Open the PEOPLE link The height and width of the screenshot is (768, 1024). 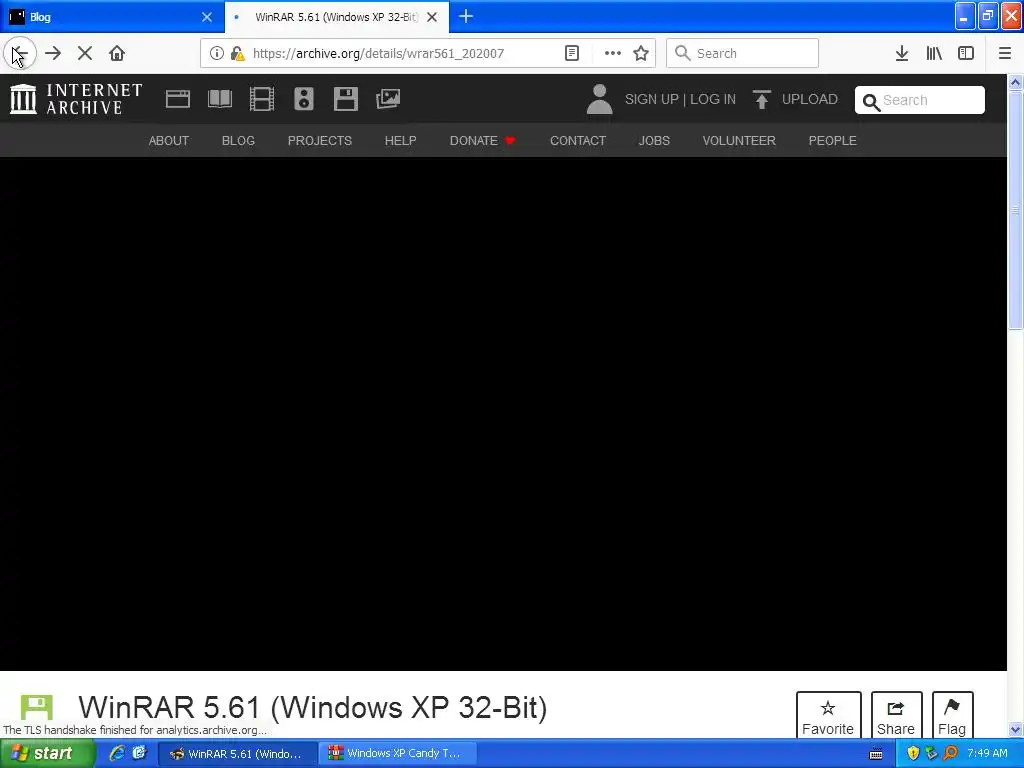click(833, 140)
